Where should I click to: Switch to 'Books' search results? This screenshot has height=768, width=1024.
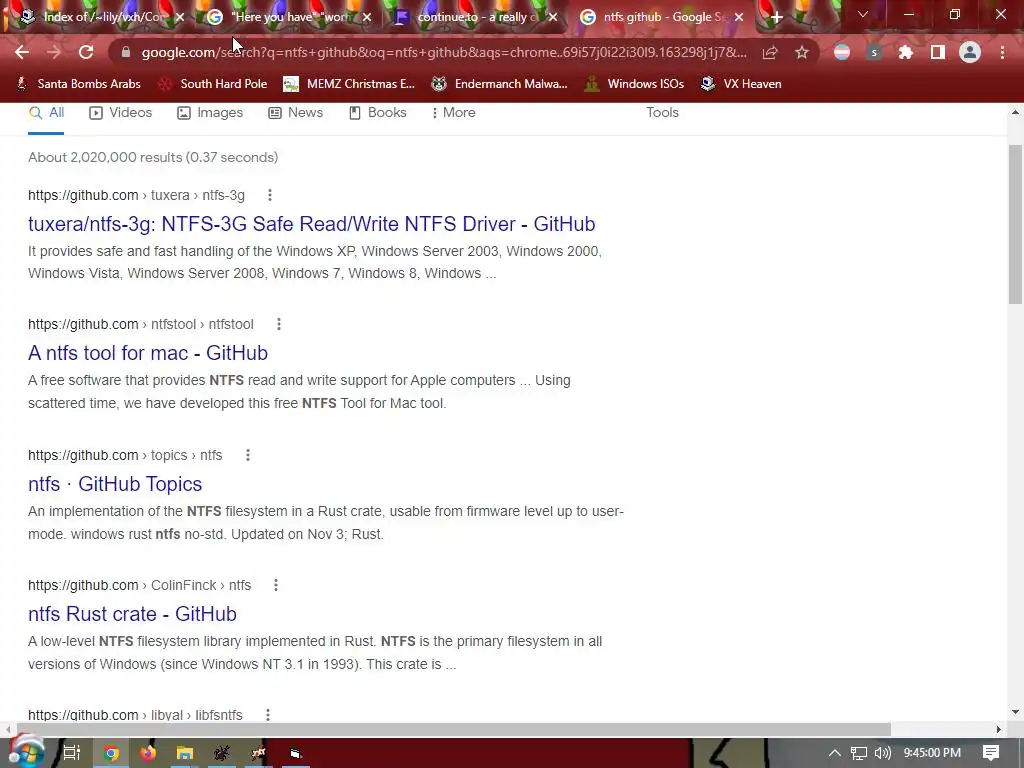click(x=378, y=112)
